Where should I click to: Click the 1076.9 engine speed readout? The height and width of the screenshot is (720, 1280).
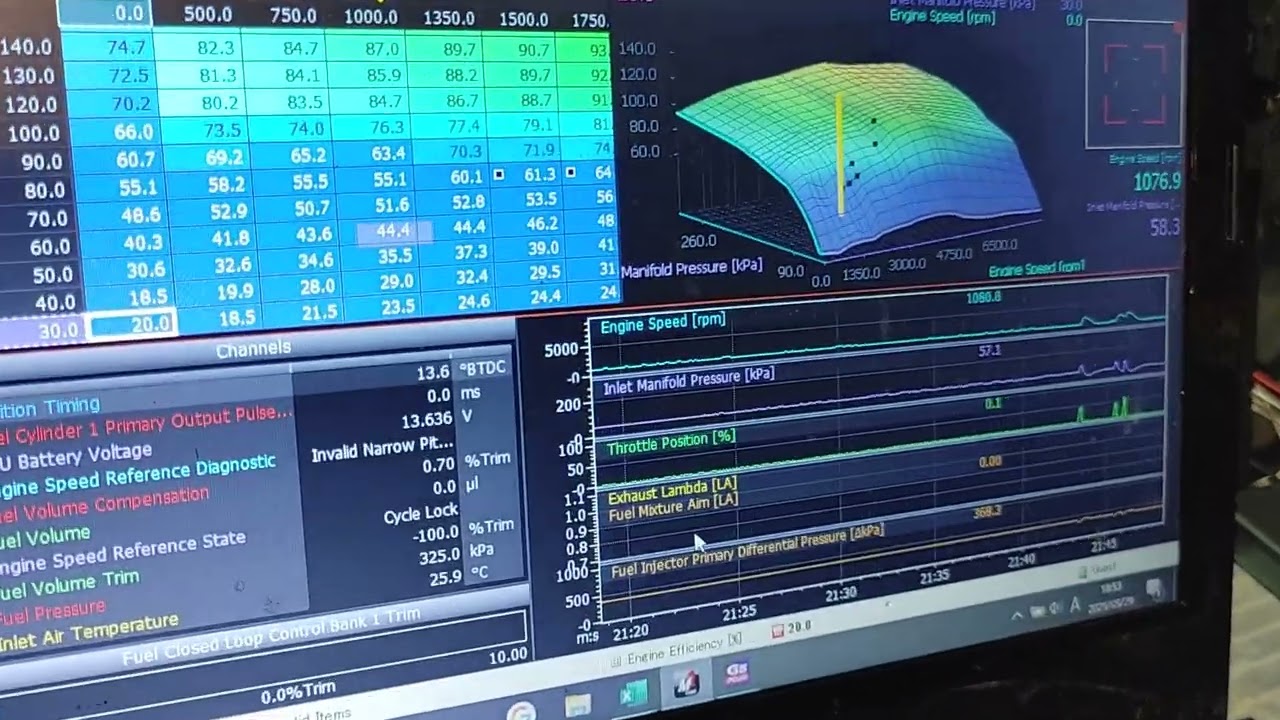[1156, 182]
